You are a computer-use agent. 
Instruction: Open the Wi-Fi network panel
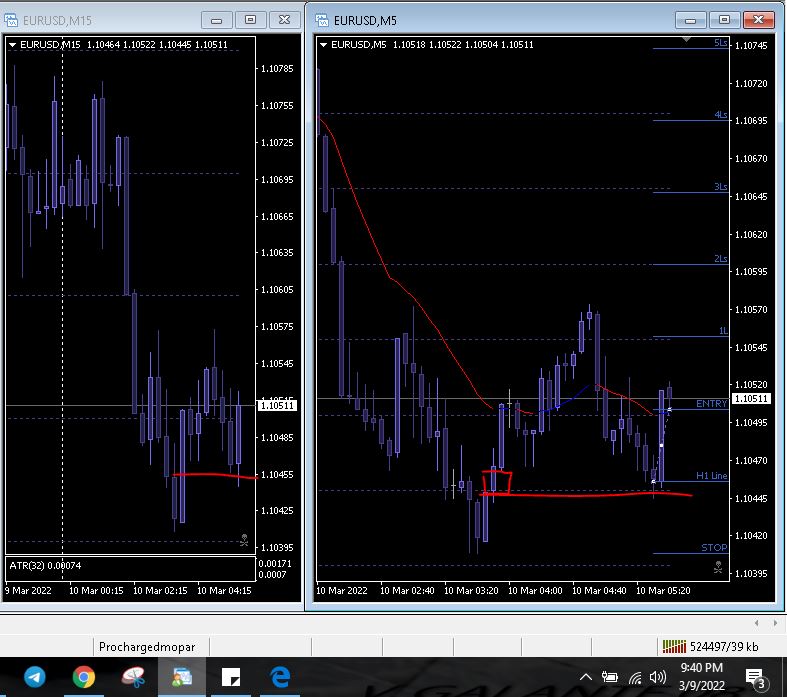[635, 677]
